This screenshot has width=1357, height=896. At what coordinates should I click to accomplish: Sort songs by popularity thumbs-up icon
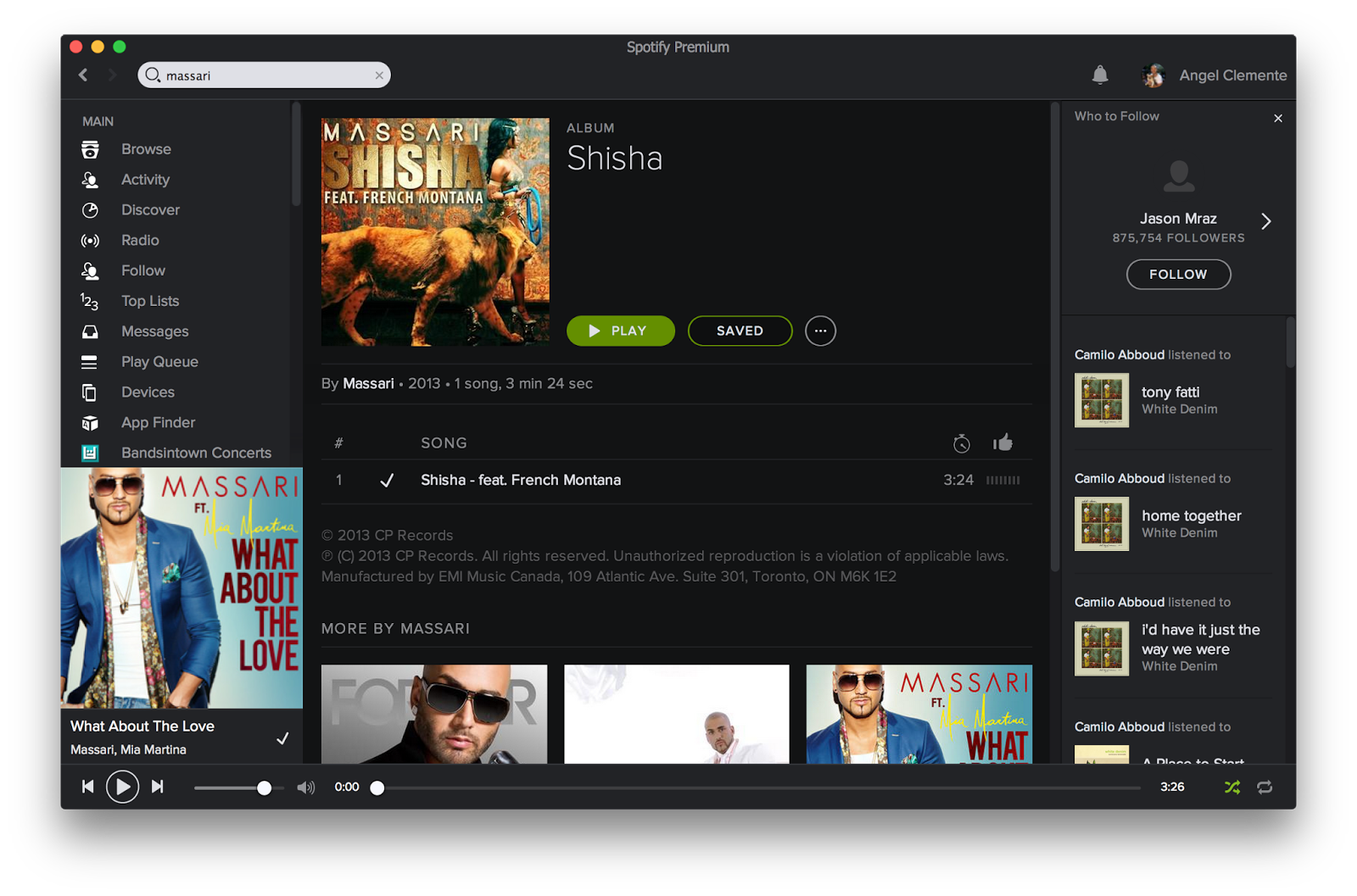click(x=1003, y=442)
